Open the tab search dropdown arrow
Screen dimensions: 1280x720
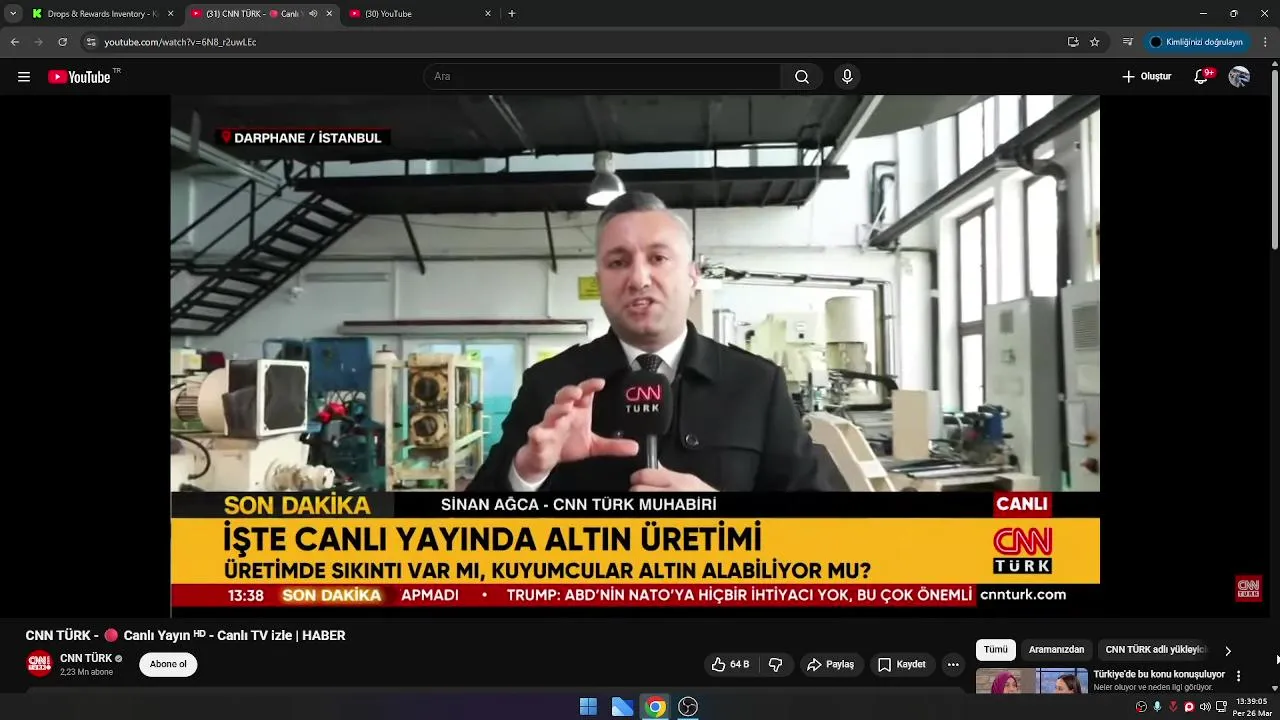[13, 14]
